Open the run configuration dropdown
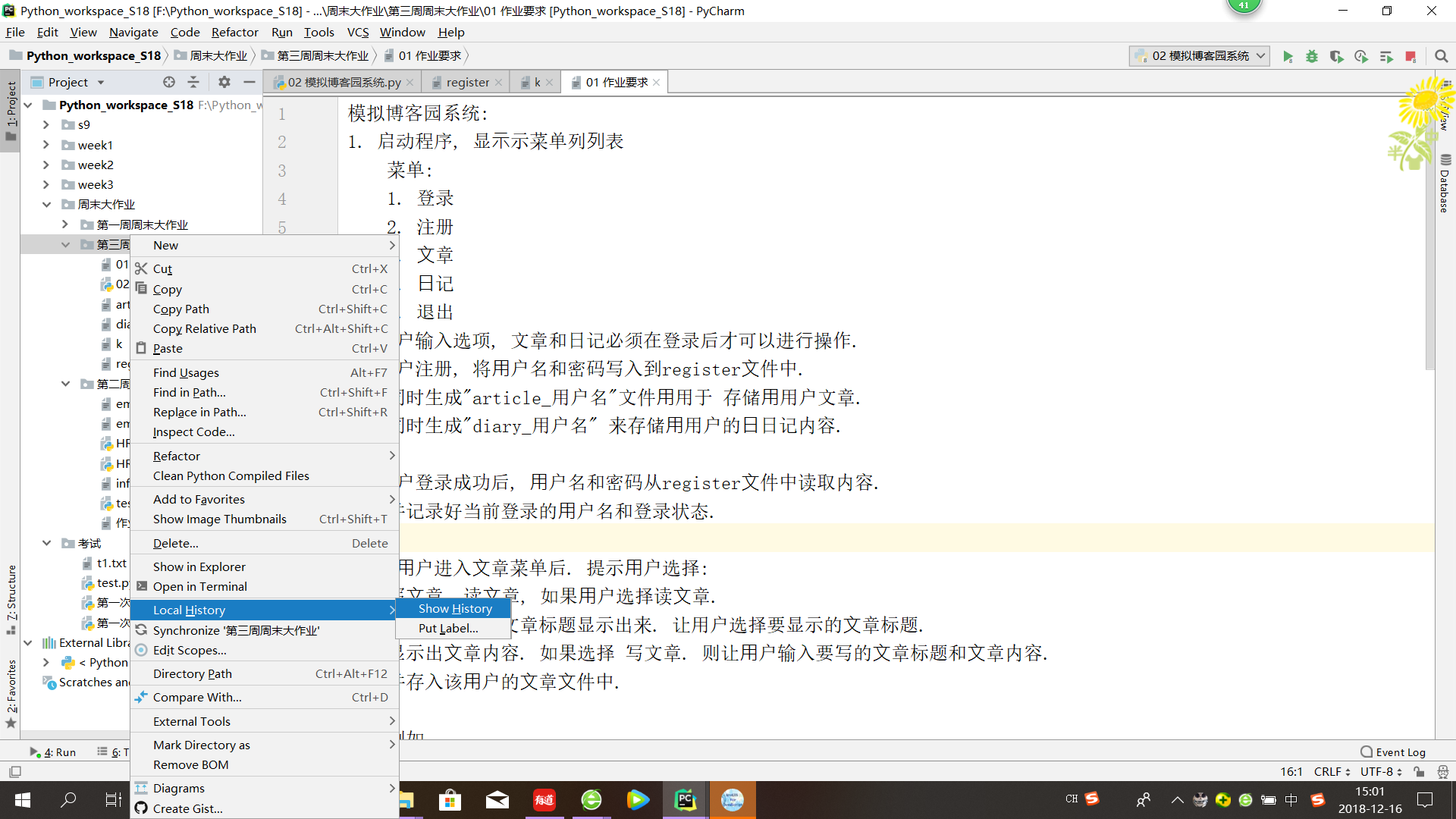1456x819 pixels. (1200, 56)
